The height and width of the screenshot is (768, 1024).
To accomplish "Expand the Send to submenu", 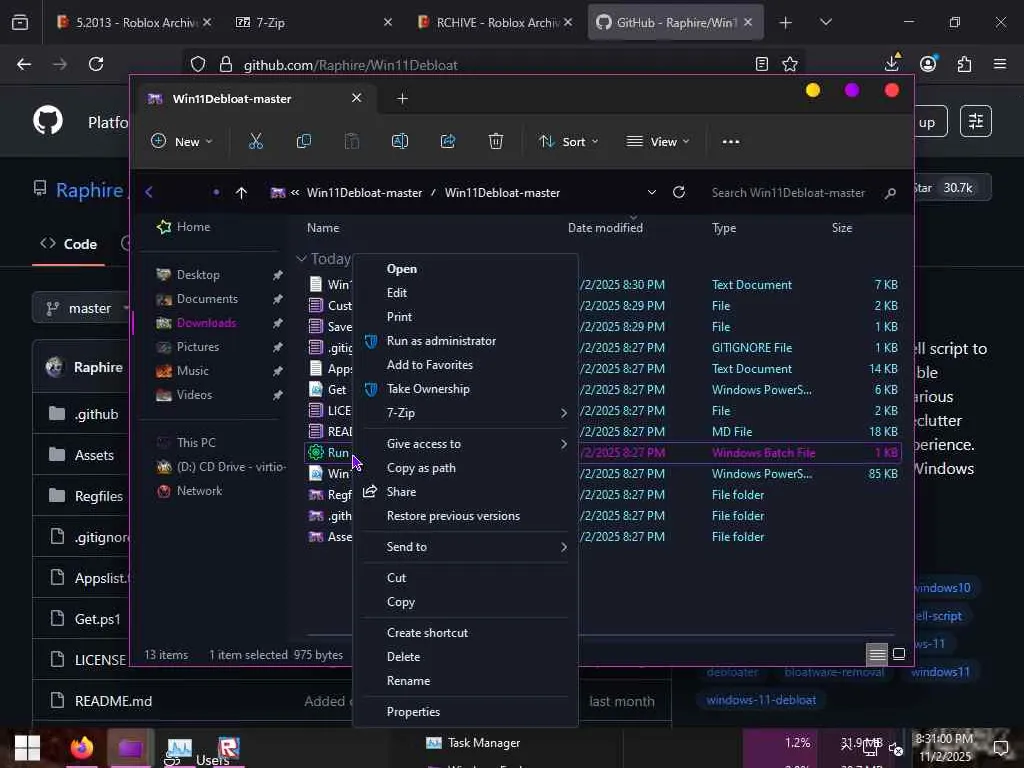I will point(466,547).
